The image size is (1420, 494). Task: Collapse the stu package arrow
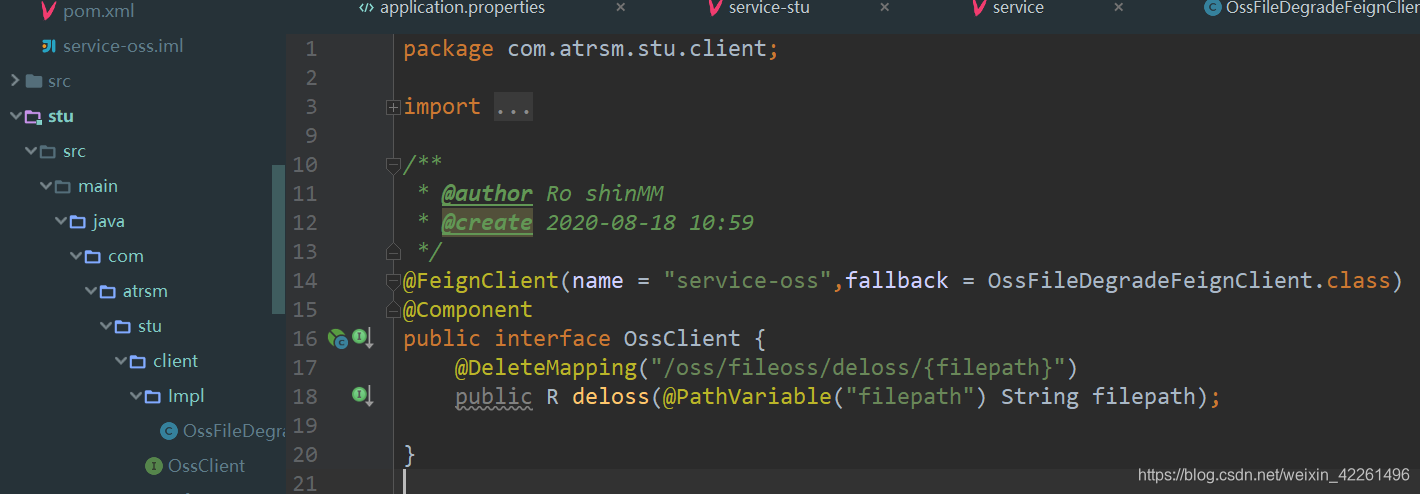point(106,326)
